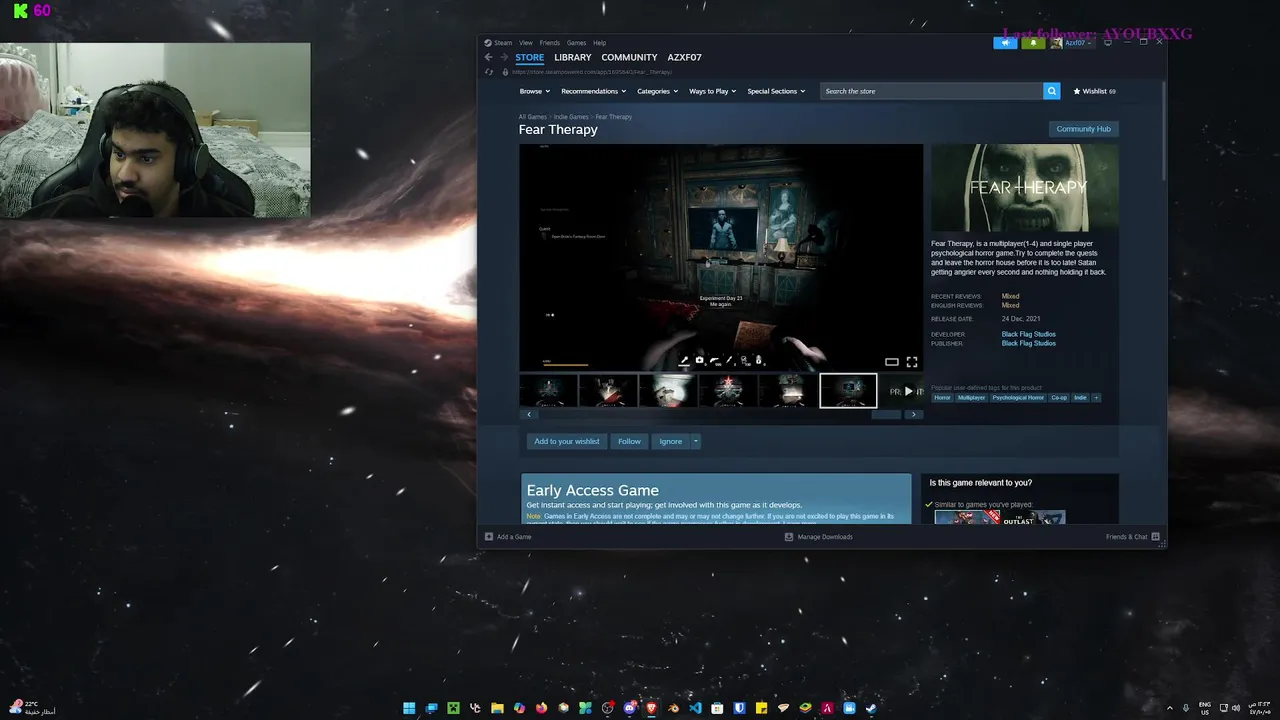Open Brave browser in the taskbar
This screenshot has height=720, width=1280.
click(652, 708)
